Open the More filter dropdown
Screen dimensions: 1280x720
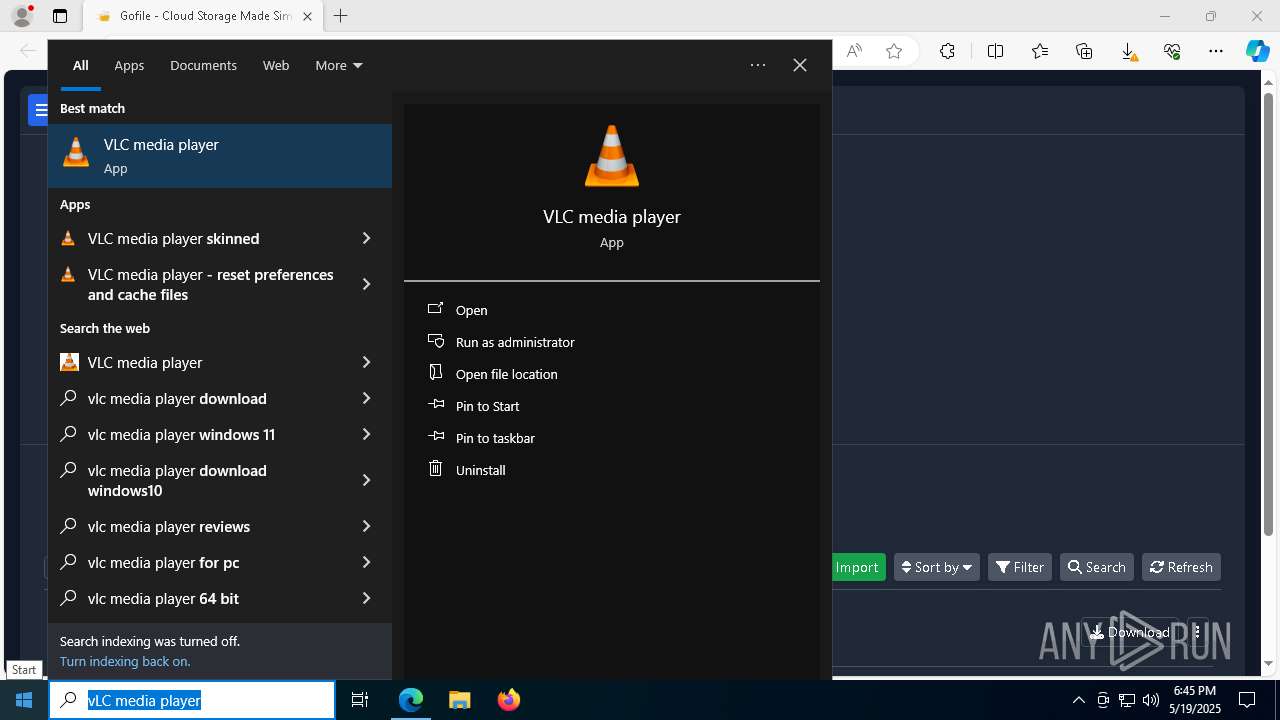(339, 65)
